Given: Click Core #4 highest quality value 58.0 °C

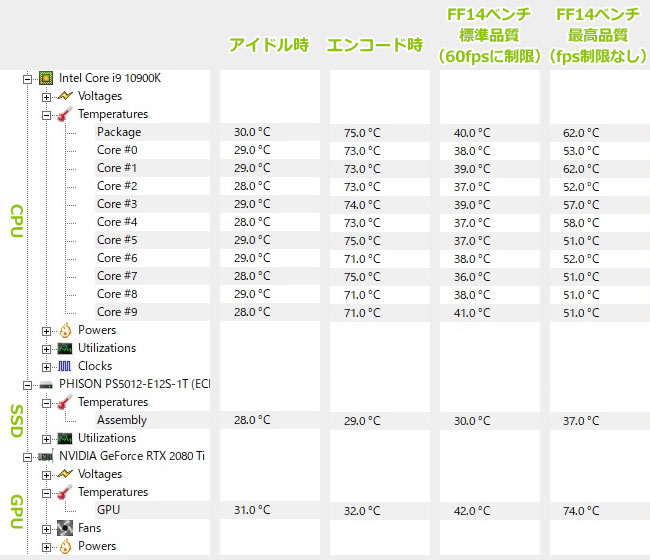Looking at the screenshot, I should (581, 223).
